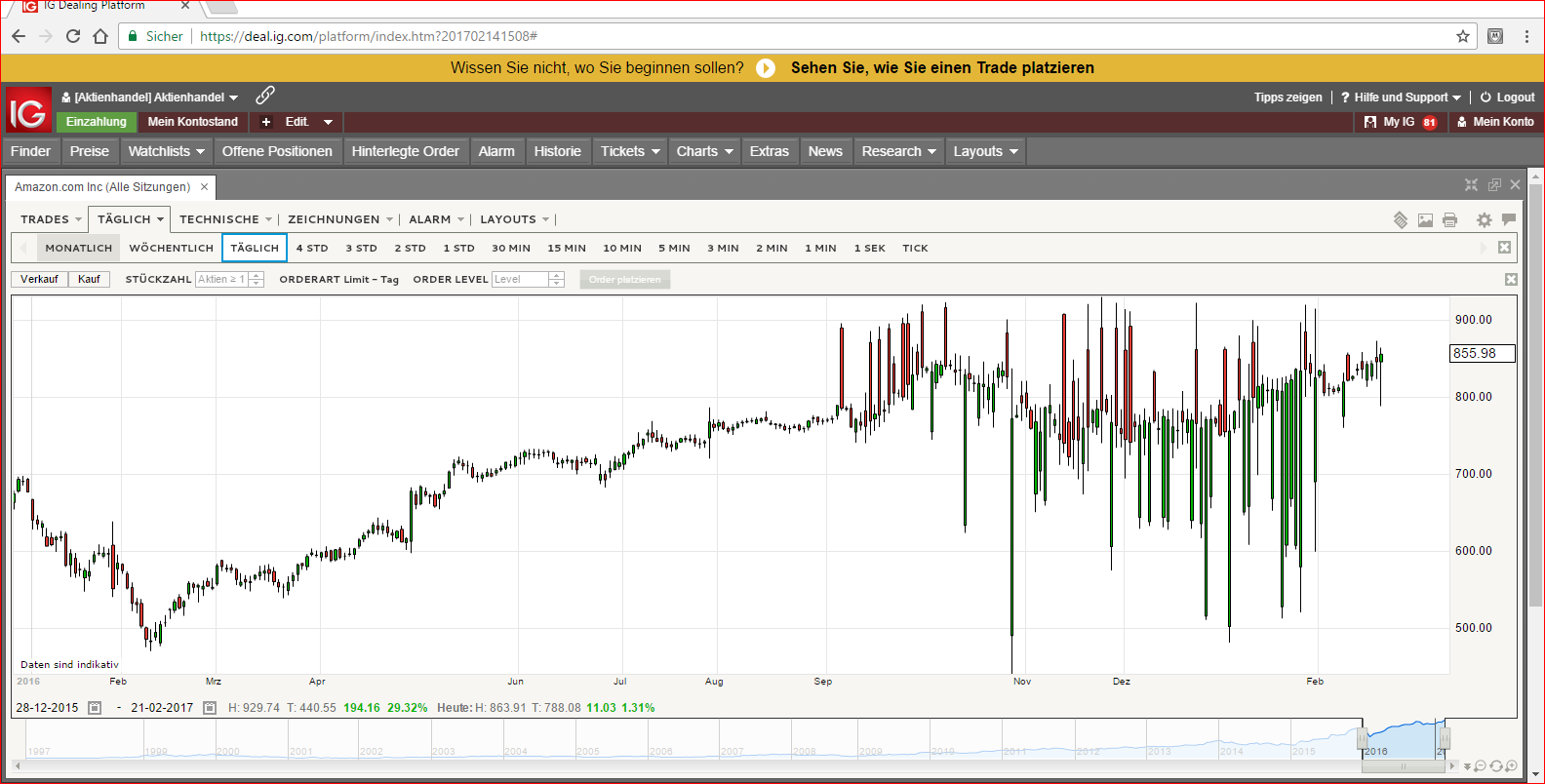Select 1 MIN timeframe
This screenshot has height=784, width=1545.
[821, 248]
